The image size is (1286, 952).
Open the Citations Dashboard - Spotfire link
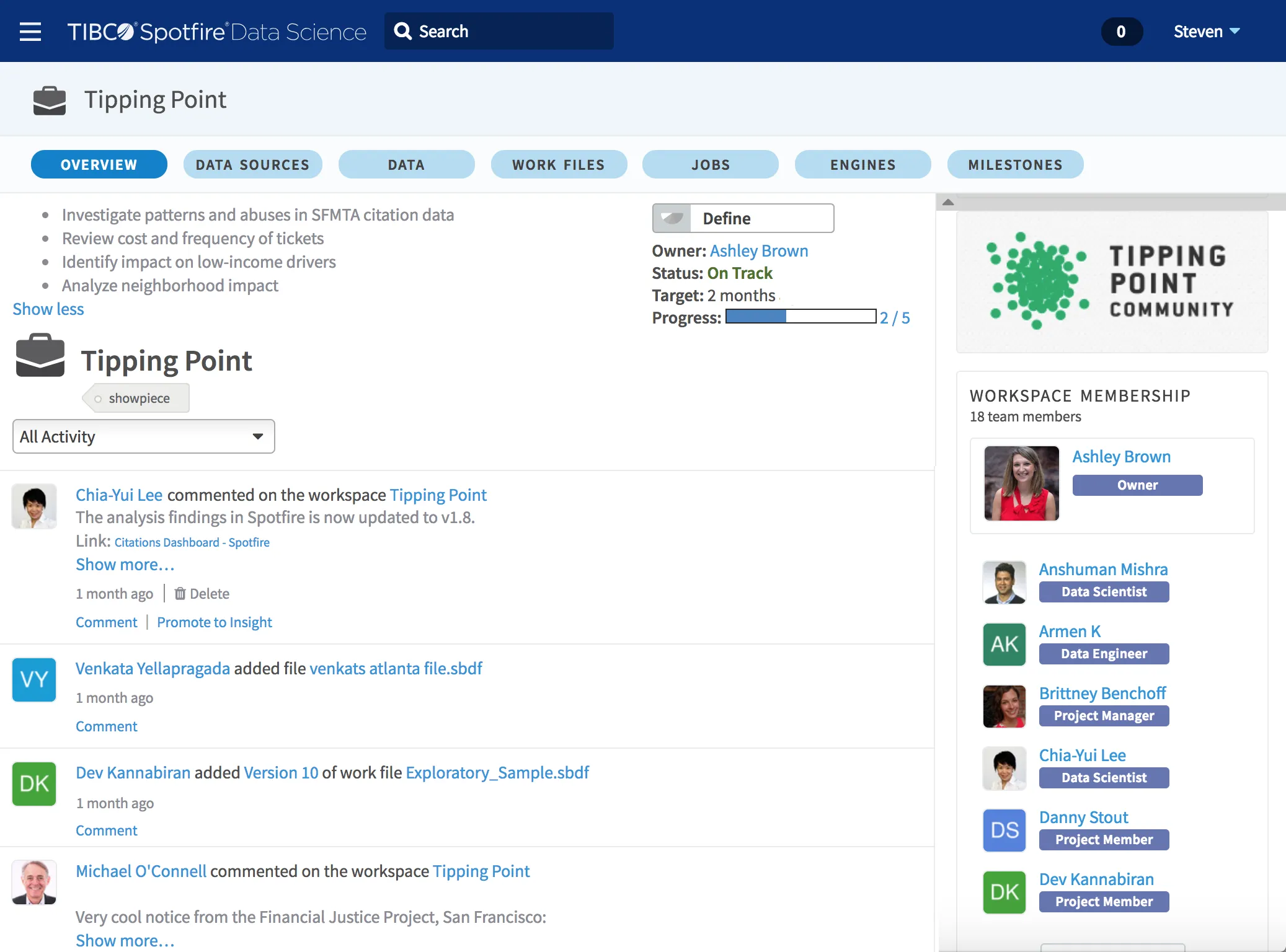coord(192,542)
